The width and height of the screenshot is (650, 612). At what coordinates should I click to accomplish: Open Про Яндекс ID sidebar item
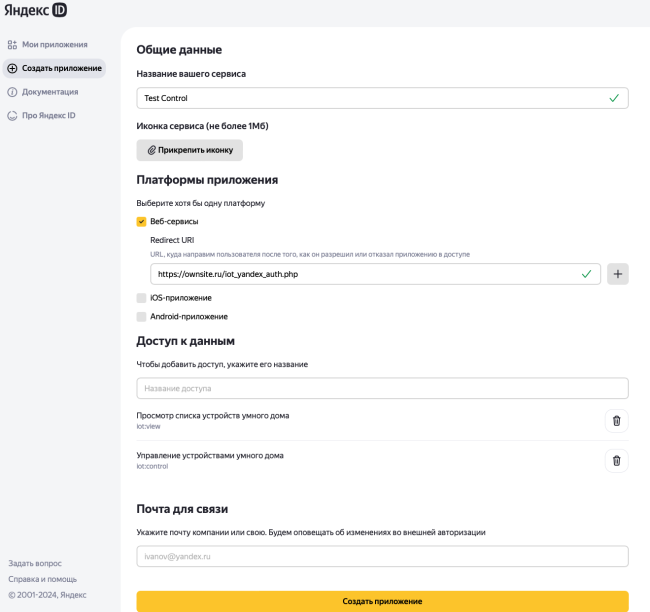point(49,115)
